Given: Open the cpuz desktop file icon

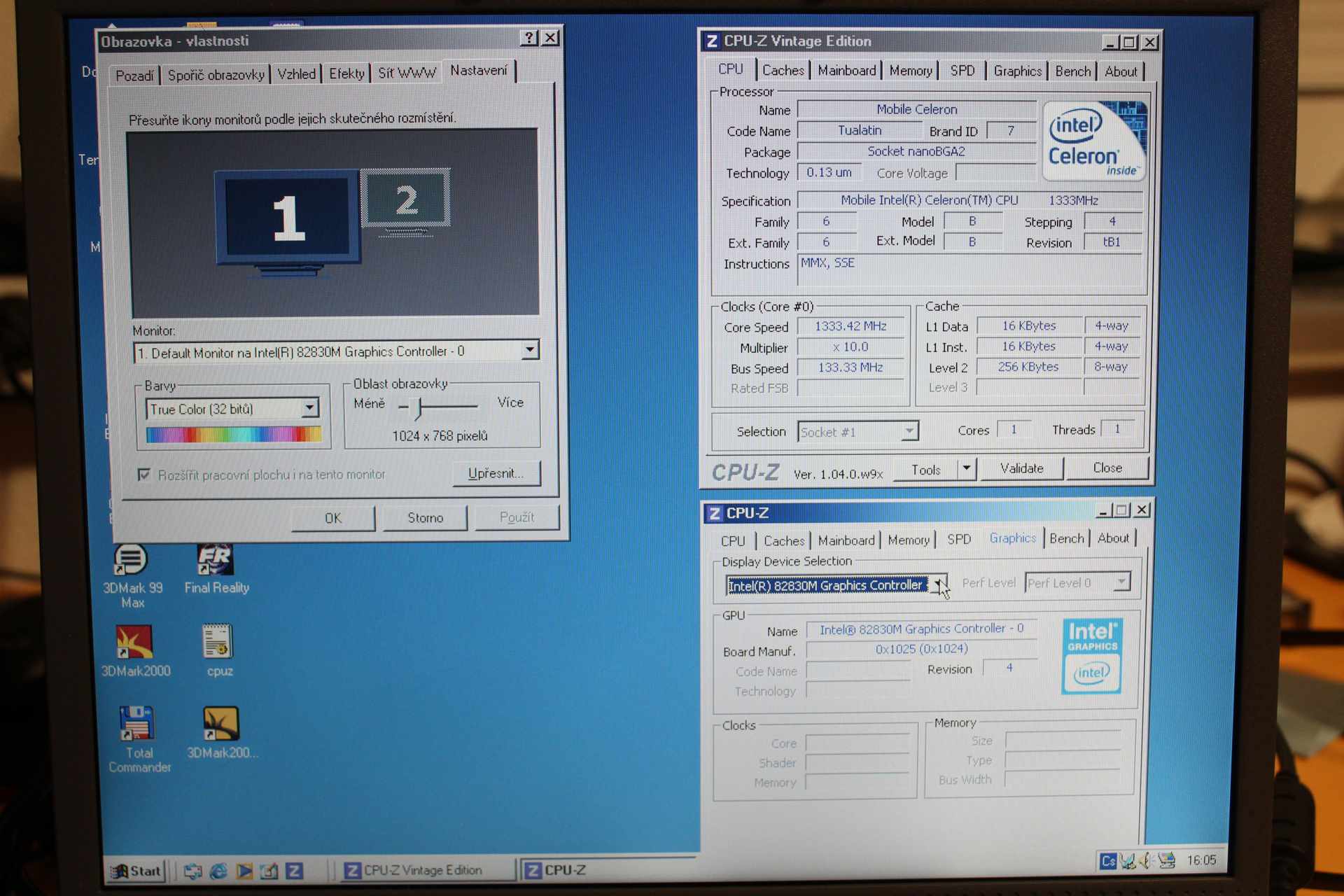Looking at the screenshot, I should pyautogui.click(x=218, y=643).
